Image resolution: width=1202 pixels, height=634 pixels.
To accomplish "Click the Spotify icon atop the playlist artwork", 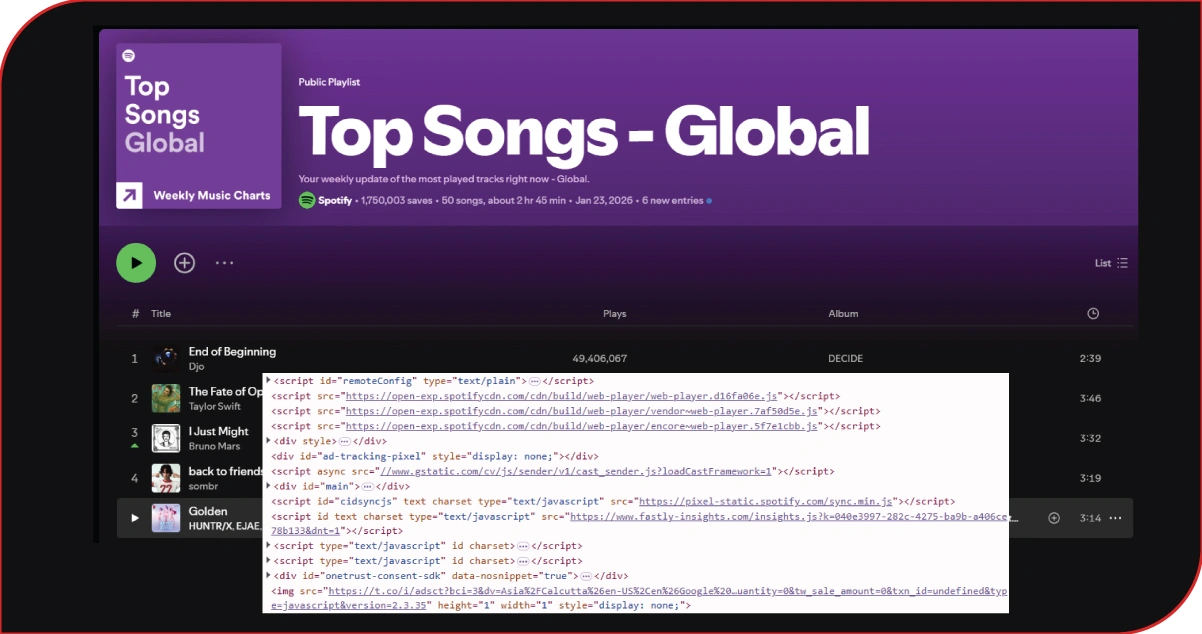I will coord(128,56).
